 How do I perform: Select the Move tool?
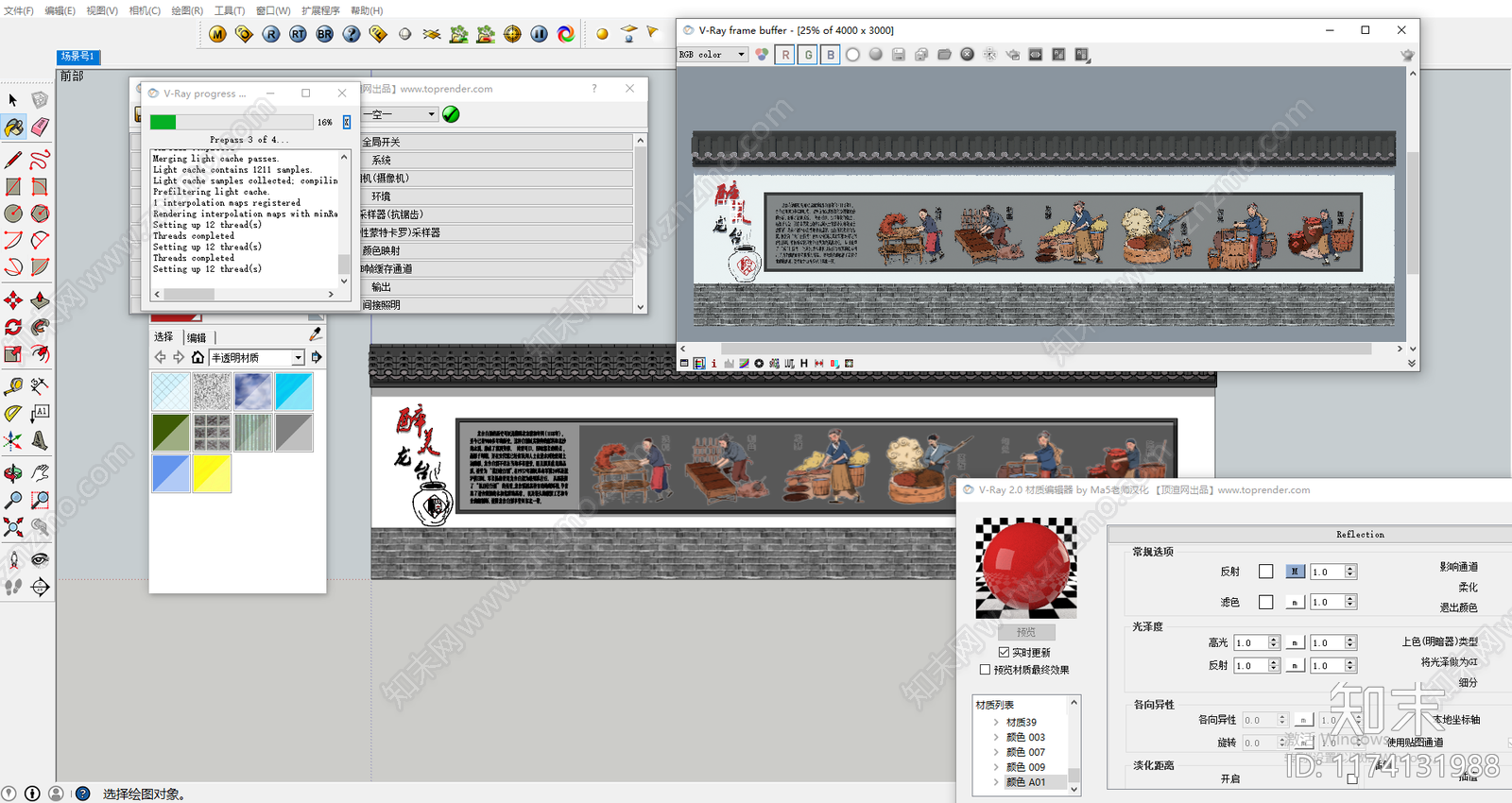[x=13, y=300]
